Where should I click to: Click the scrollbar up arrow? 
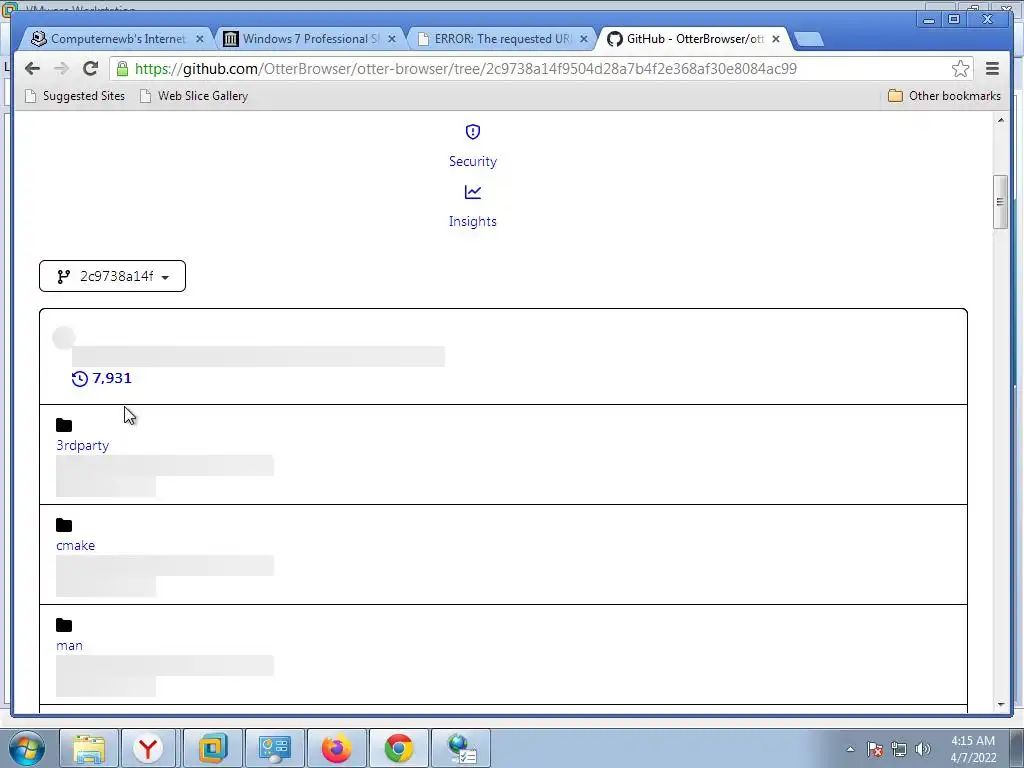1000,120
